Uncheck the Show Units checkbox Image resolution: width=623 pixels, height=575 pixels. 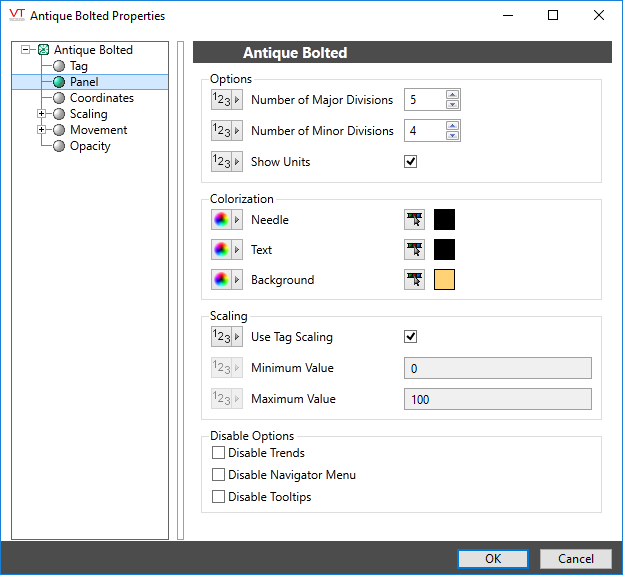(410, 162)
